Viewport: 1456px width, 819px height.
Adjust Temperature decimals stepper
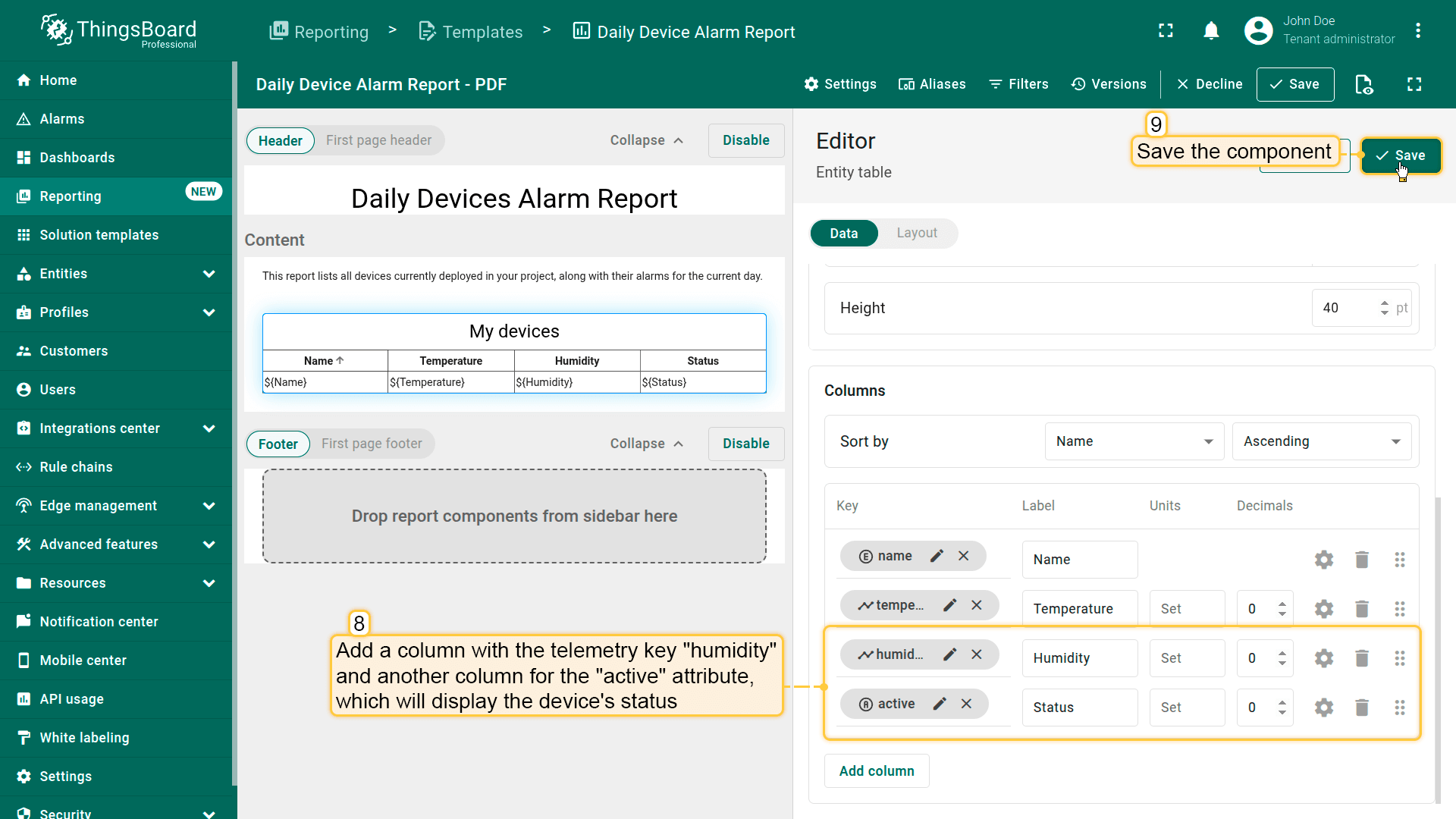click(1282, 609)
